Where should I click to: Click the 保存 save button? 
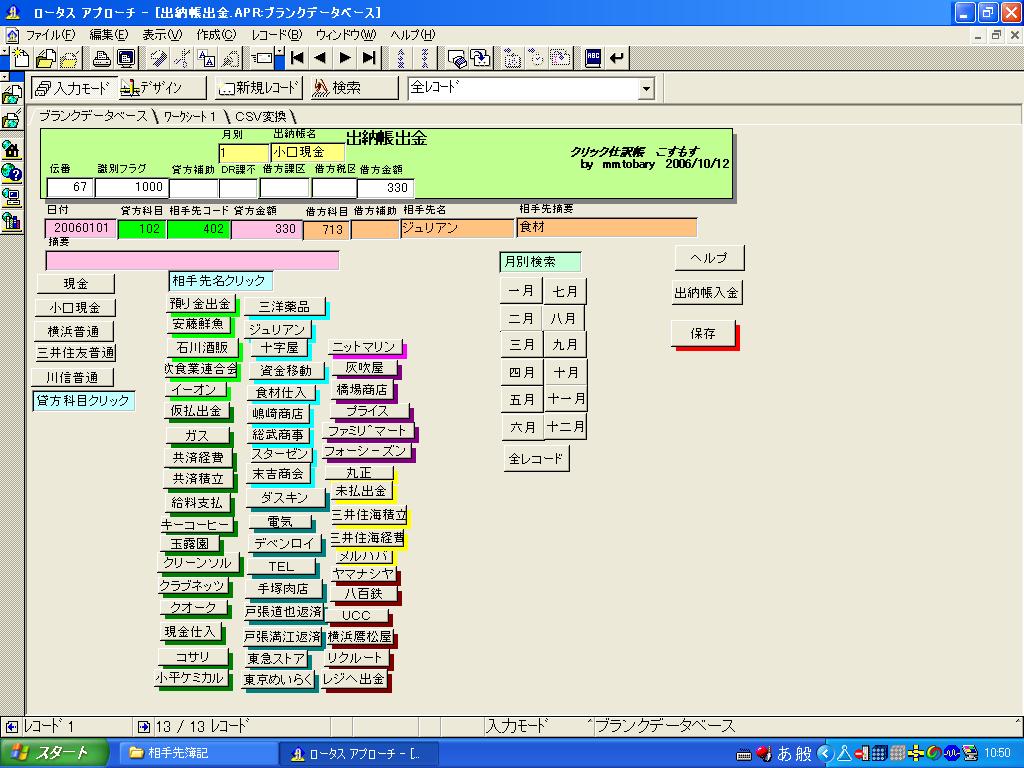pos(703,334)
